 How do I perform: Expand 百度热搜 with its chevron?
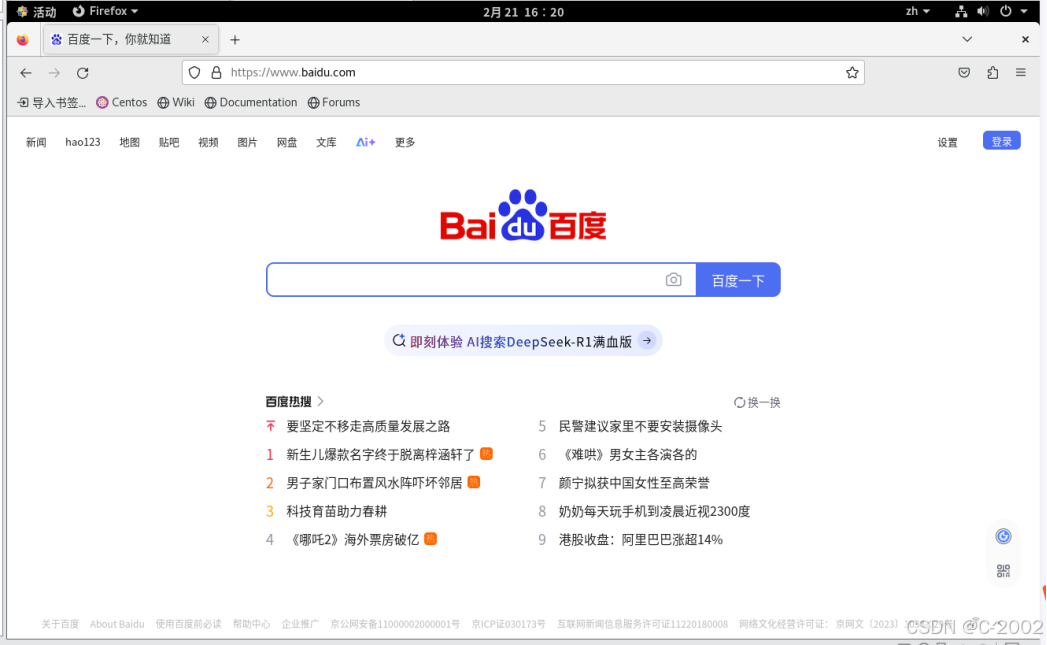(321, 401)
